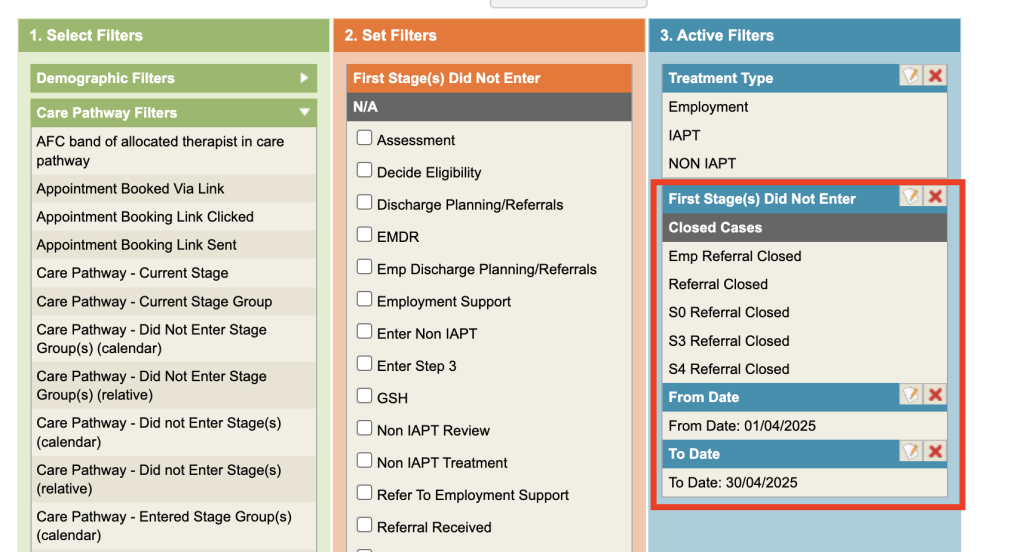Select Appointment Booking Link Sent filter

pos(136,245)
